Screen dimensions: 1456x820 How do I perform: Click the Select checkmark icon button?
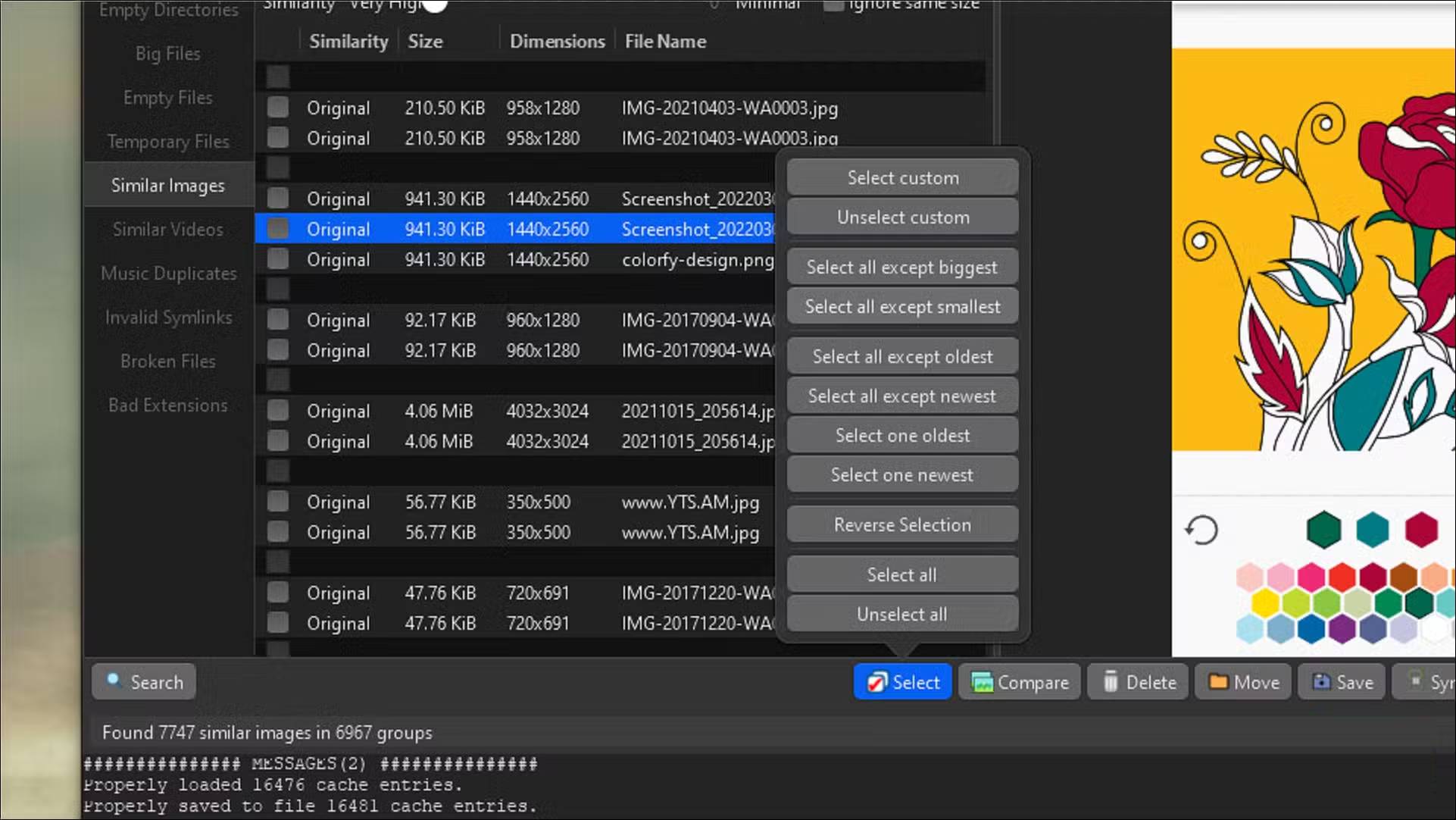876,681
